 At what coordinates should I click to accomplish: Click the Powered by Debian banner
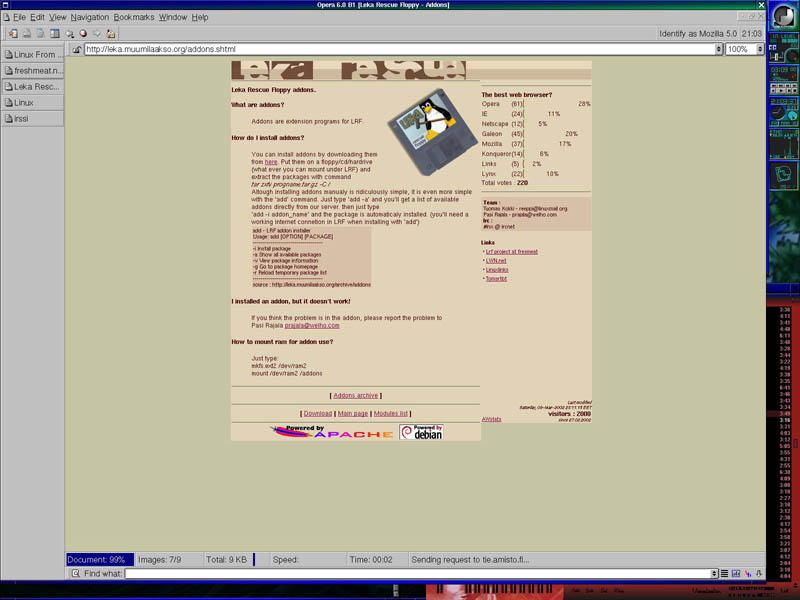click(421, 432)
